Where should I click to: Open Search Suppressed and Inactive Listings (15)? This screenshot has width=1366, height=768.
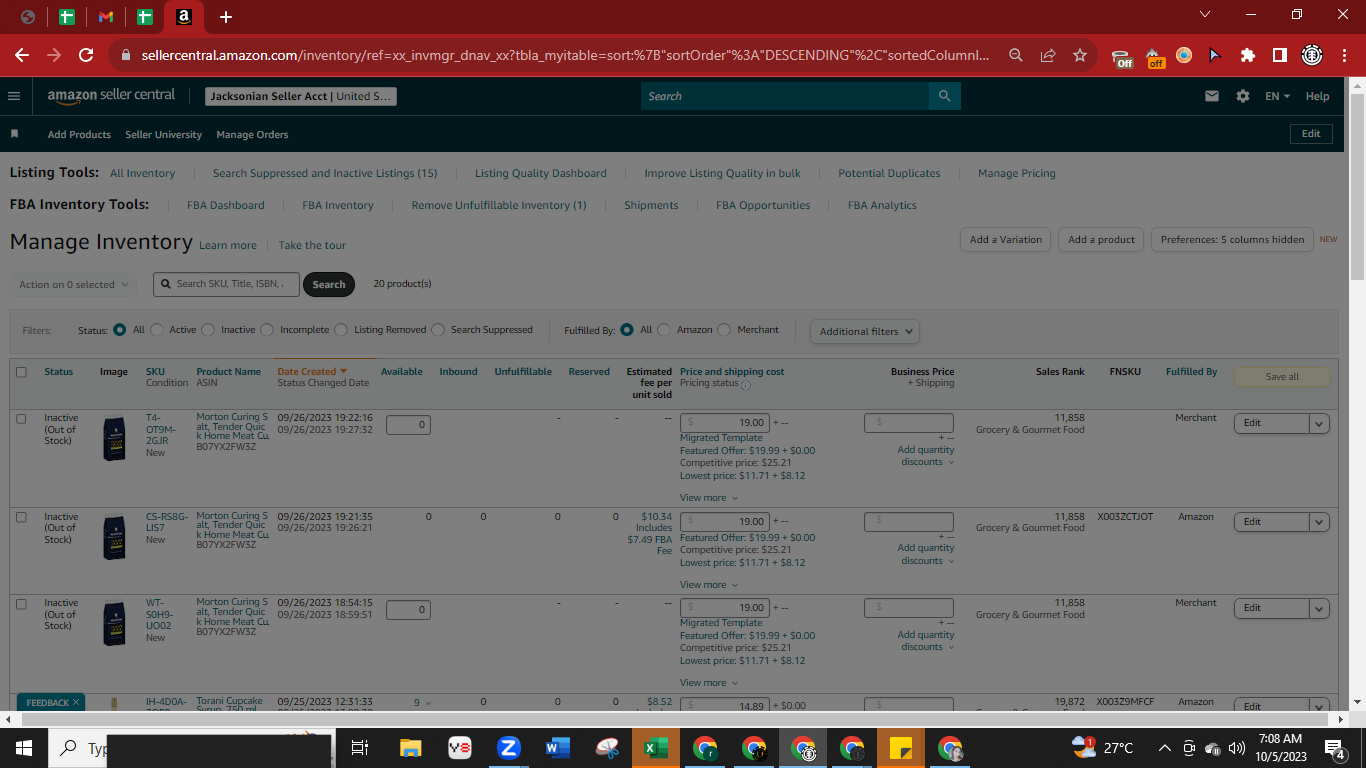[325, 173]
